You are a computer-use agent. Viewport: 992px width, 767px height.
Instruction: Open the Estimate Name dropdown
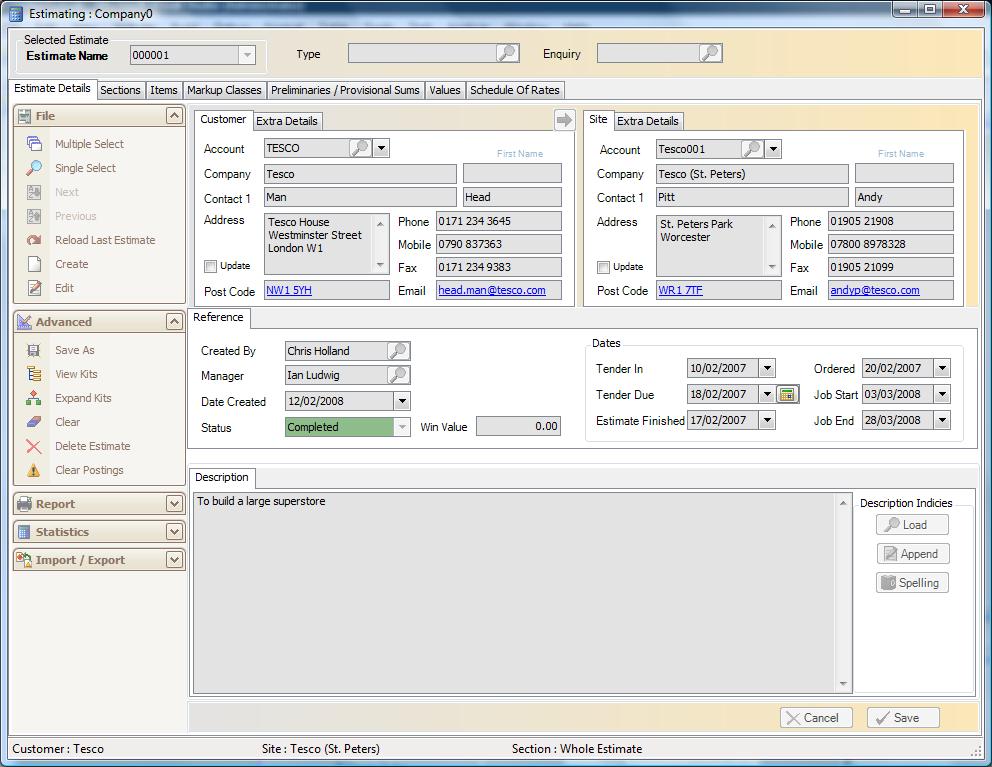click(x=246, y=55)
